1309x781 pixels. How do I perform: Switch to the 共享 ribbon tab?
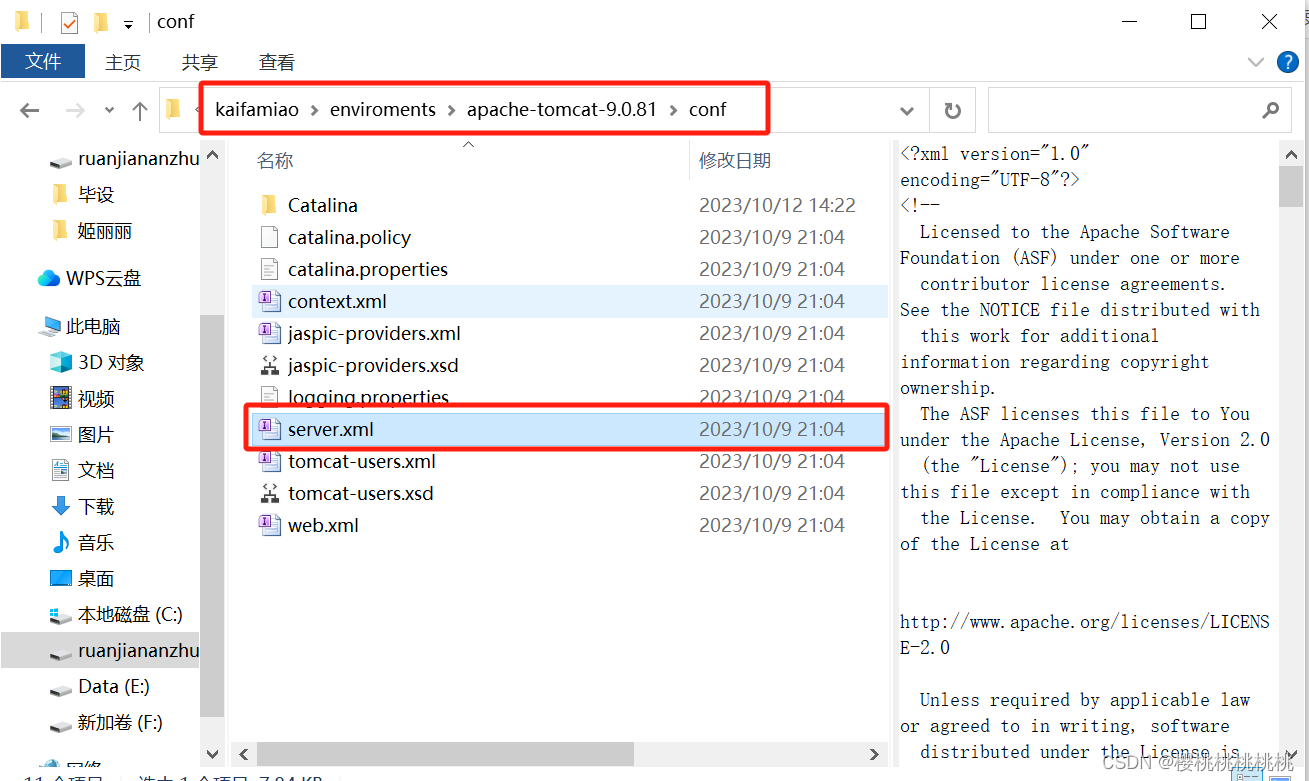200,62
